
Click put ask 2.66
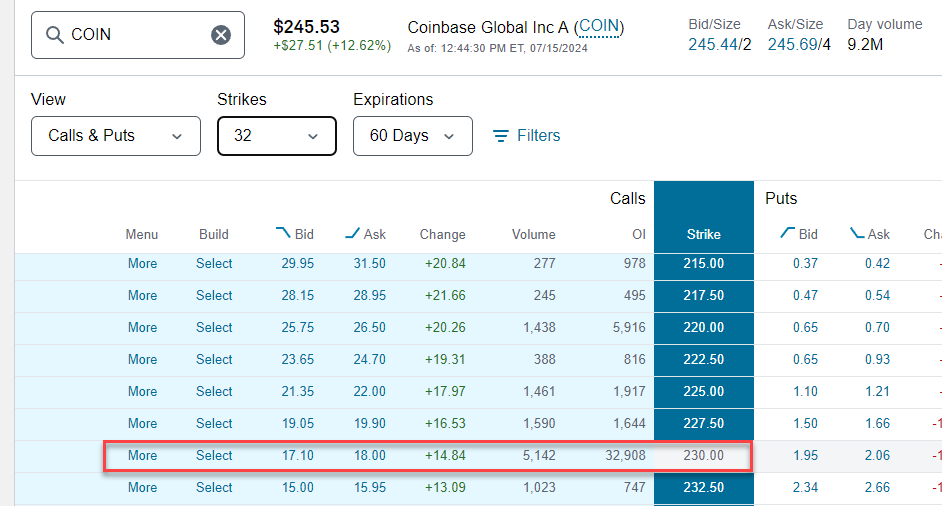pyautogui.click(x=877, y=487)
